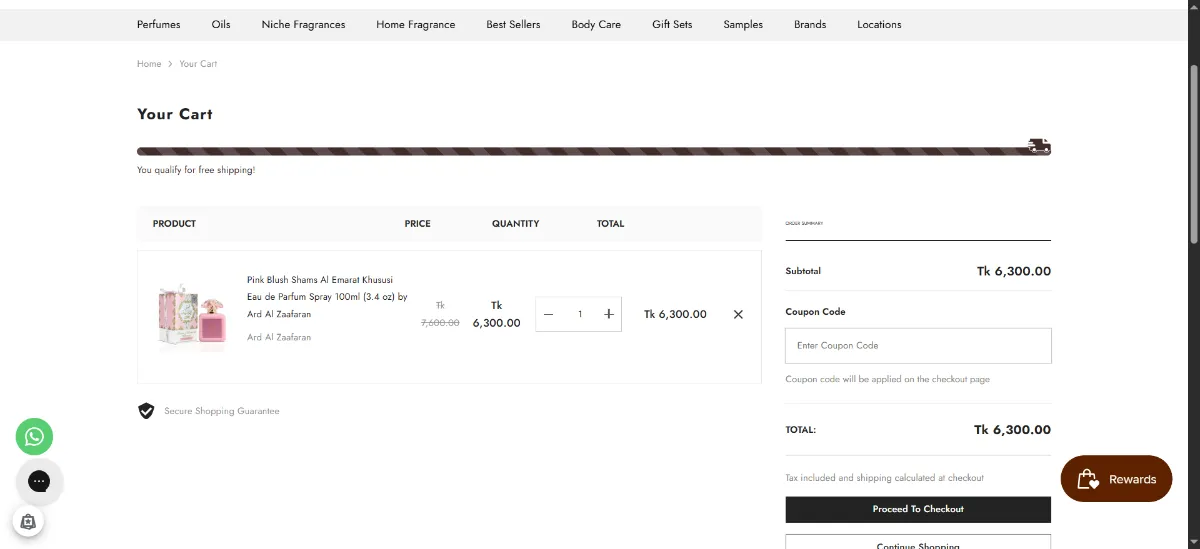This screenshot has height=549, width=1200.
Task: Click the coupon applied at checkout note
Action: 888,380
